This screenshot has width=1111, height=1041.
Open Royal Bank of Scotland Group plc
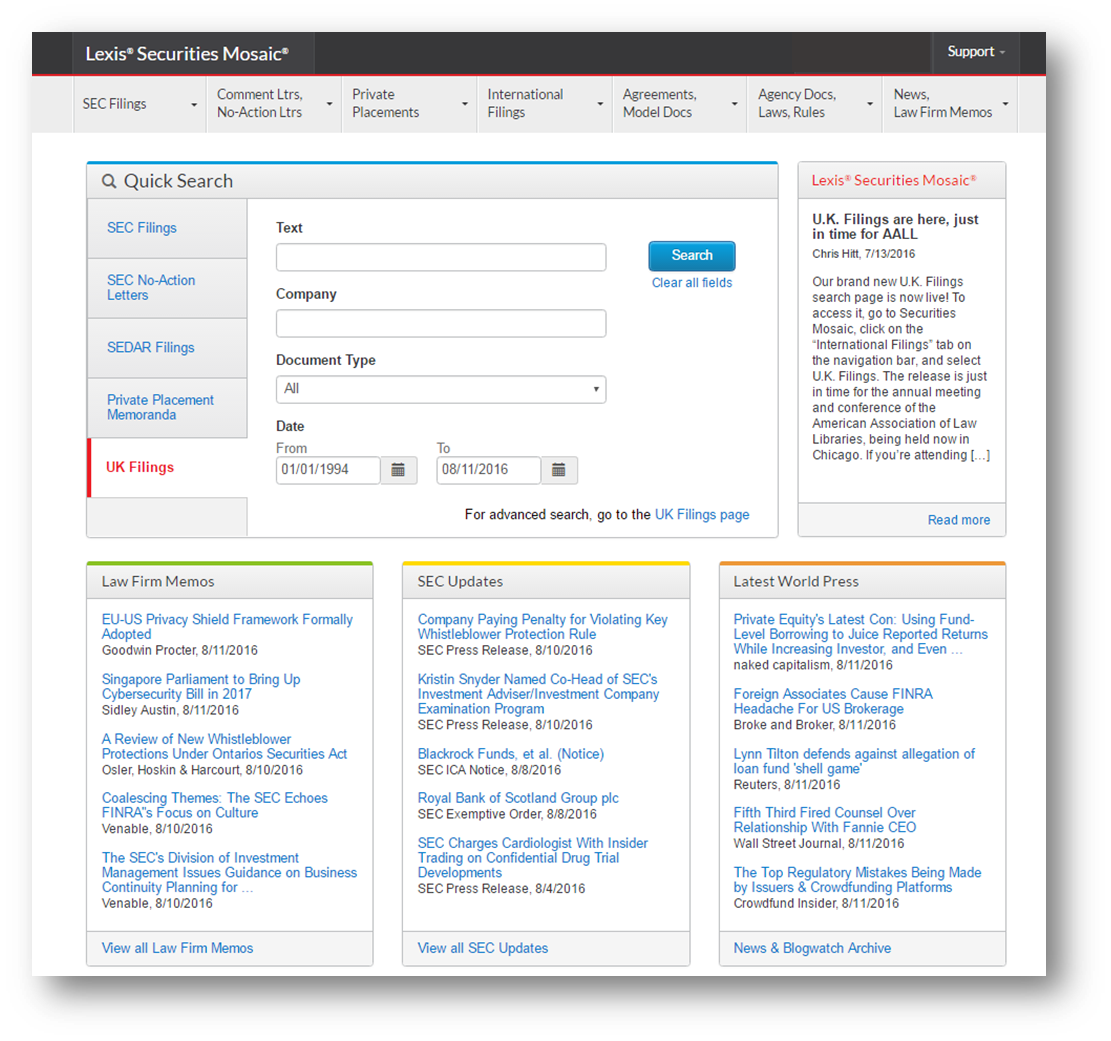click(x=518, y=799)
